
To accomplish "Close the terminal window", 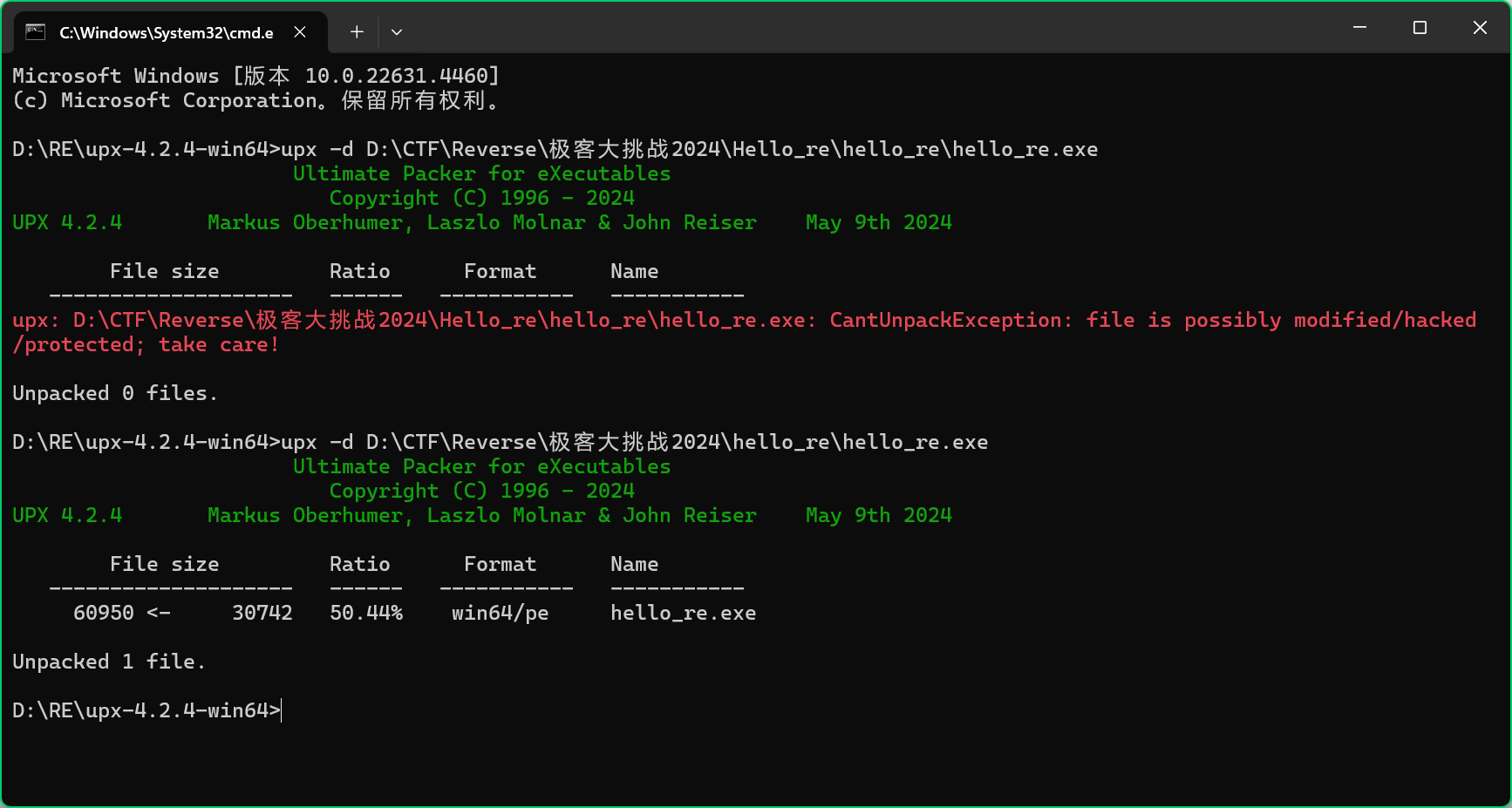I will pos(1480,28).
